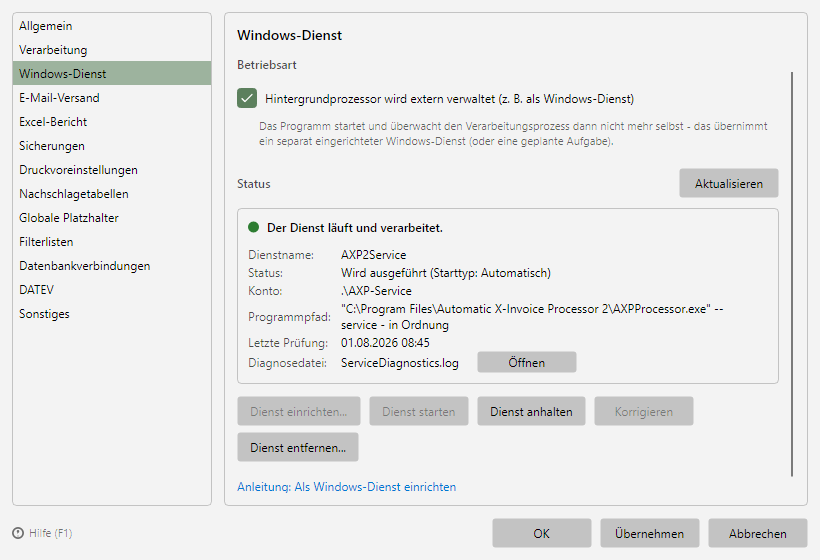
Task: Go to E-Mail-Versand settings
Action: (112, 98)
